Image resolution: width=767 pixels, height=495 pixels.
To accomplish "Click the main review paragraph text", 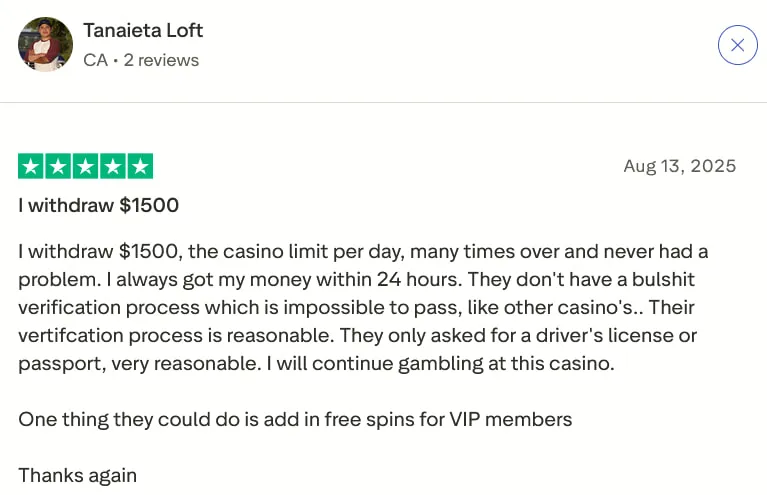I will click(363, 307).
